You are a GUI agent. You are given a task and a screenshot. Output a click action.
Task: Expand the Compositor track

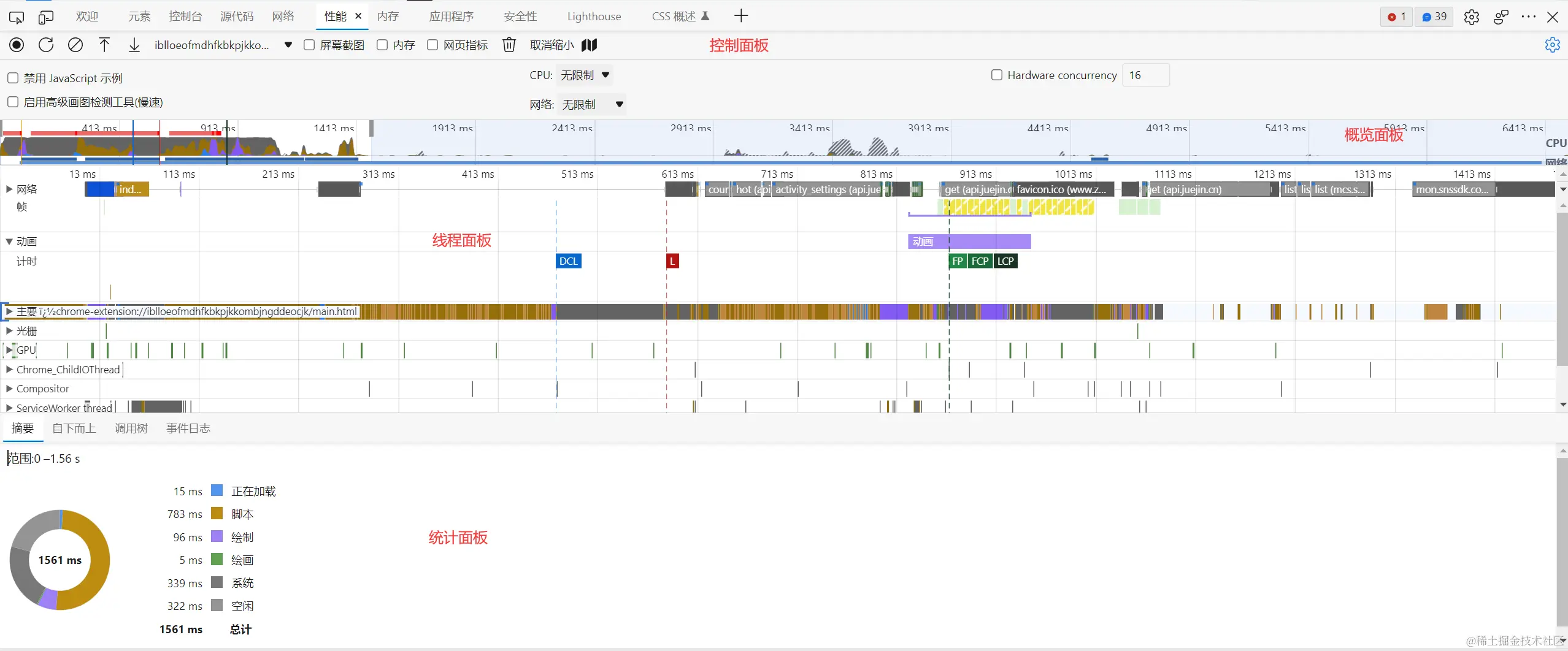pos(9,389)
